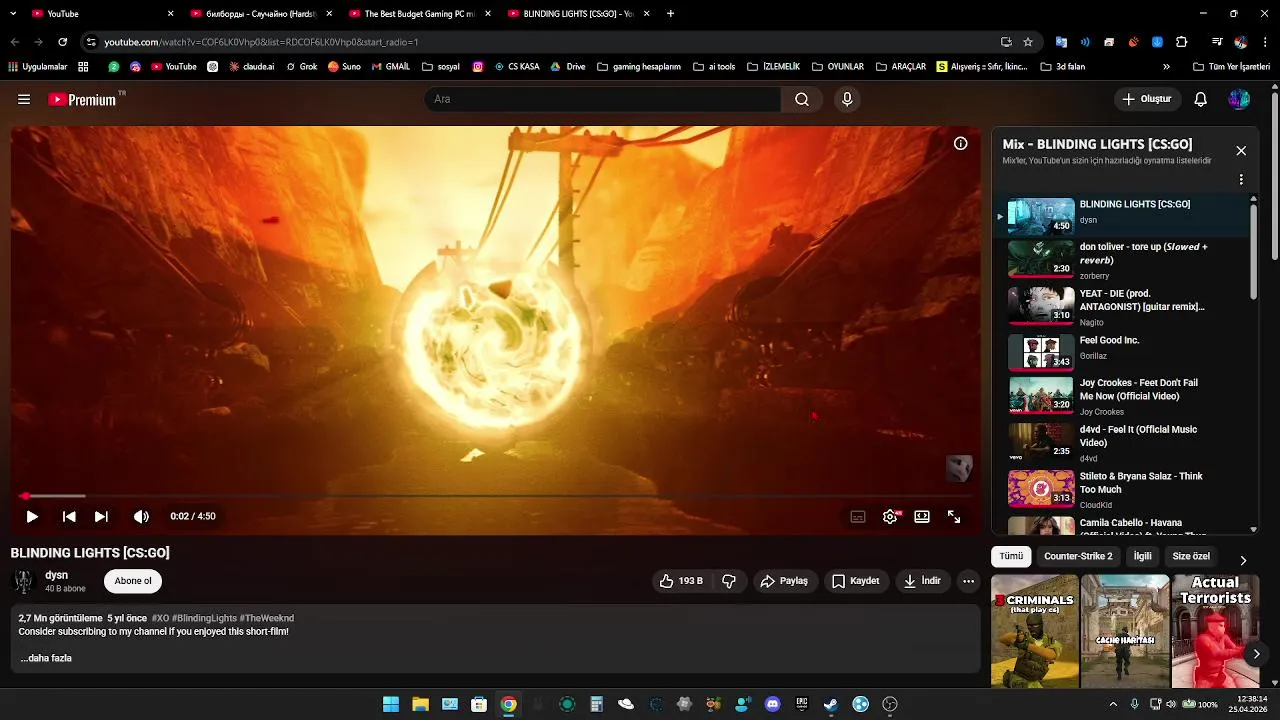1280x720 pixels.
Task: Open the Windows Start menu
Action: tap(391, 704)
